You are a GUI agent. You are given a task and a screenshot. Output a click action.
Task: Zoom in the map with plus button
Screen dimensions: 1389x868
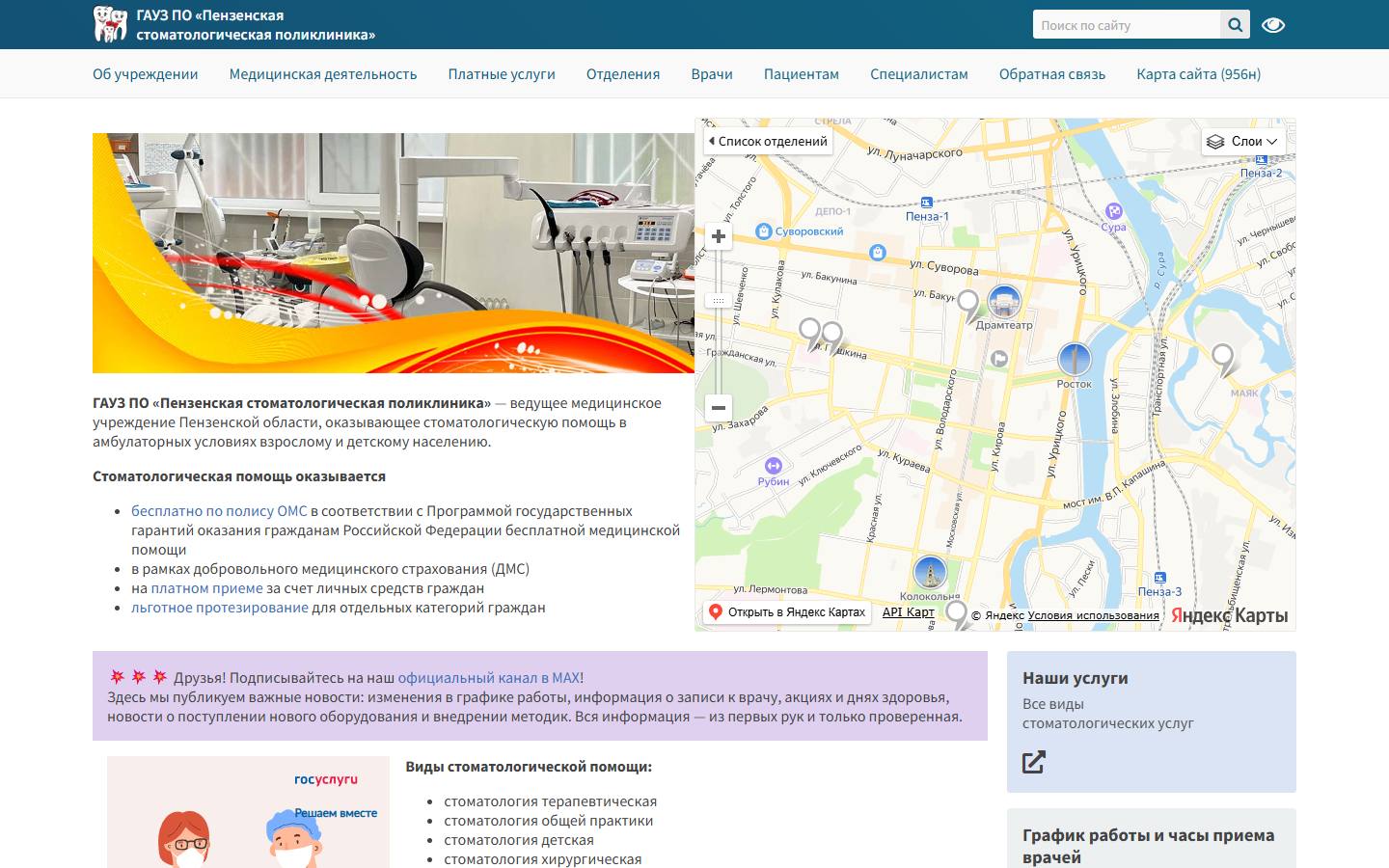pos(719,236)
